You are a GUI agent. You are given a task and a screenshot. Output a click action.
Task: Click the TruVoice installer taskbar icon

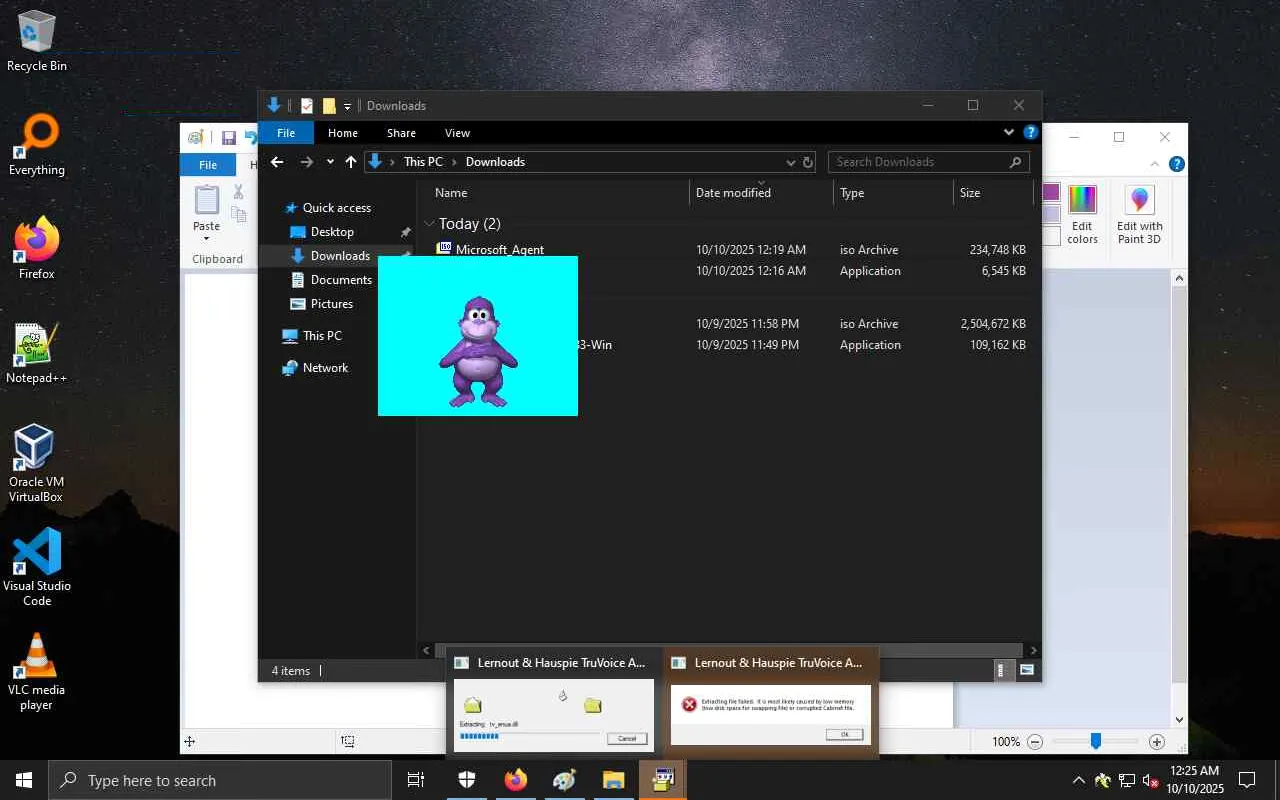pos(663,780)
